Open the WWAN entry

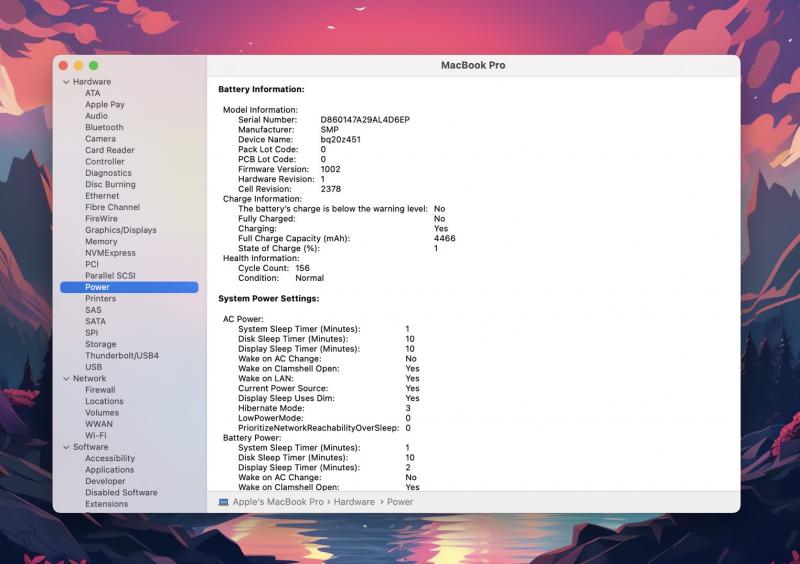coord(99,424)
